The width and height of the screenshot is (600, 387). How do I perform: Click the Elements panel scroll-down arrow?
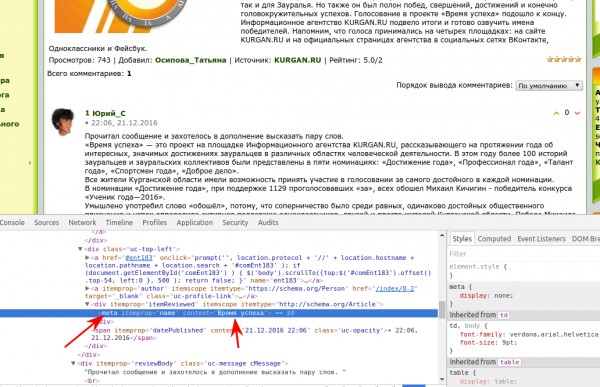[x=442, y=379]
